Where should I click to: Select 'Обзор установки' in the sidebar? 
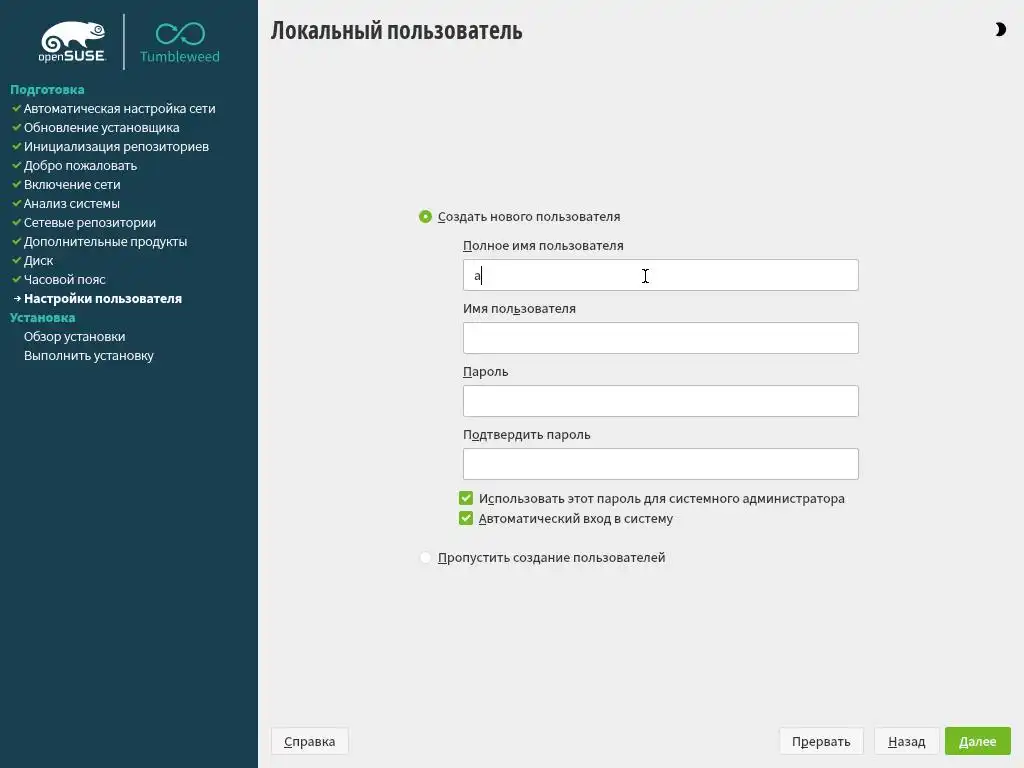[75, 337]
